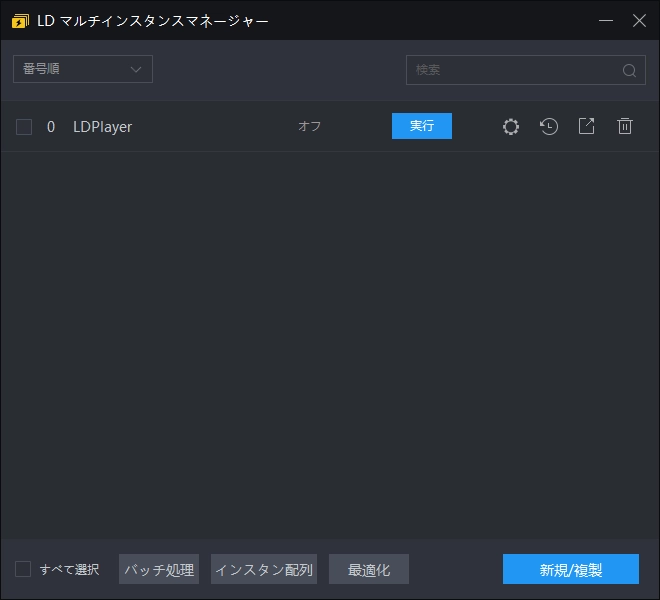
Task: Check the LDPlayer row checkbox
Action: [24, 126]
